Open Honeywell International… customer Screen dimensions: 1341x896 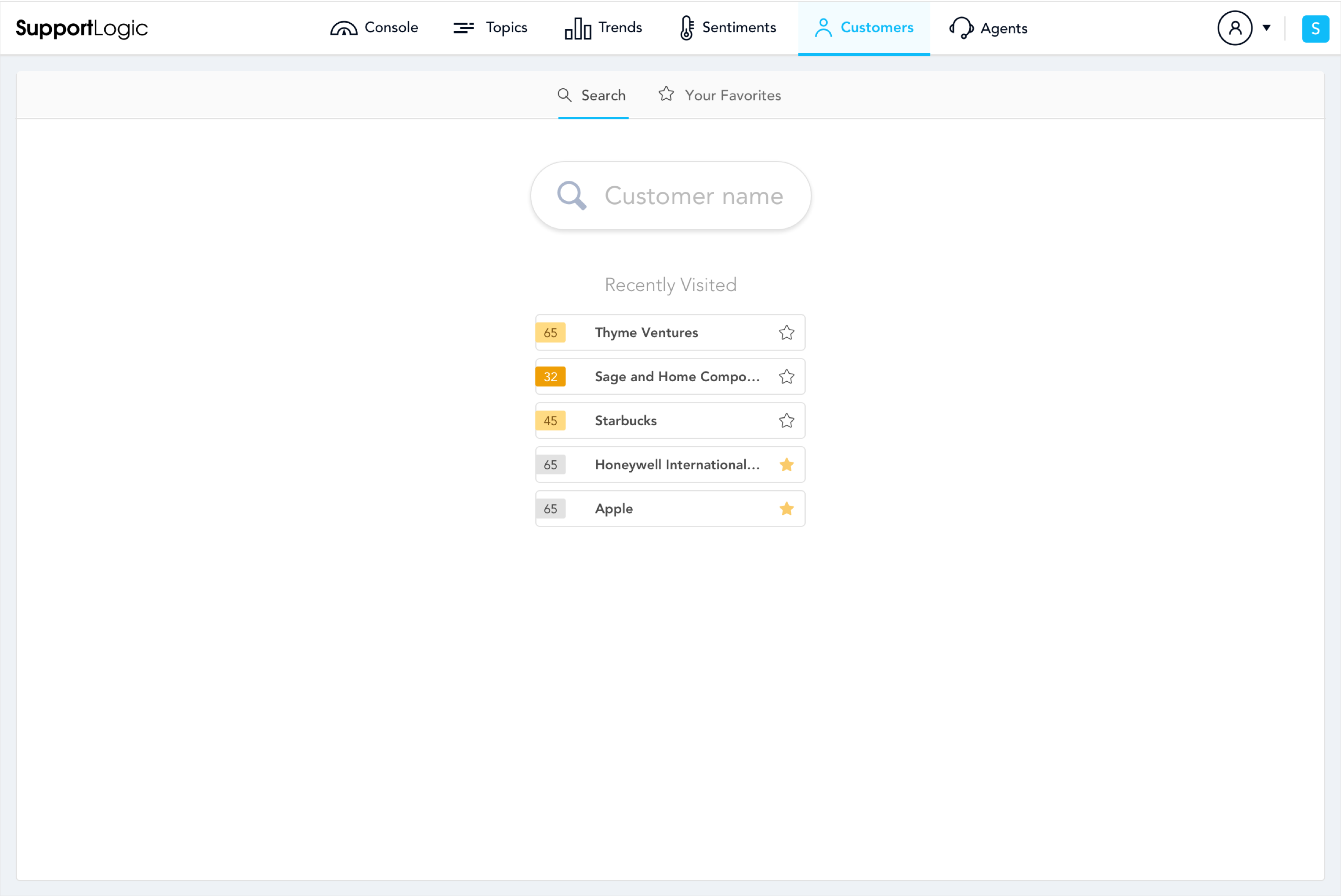[x=670, y=465]
